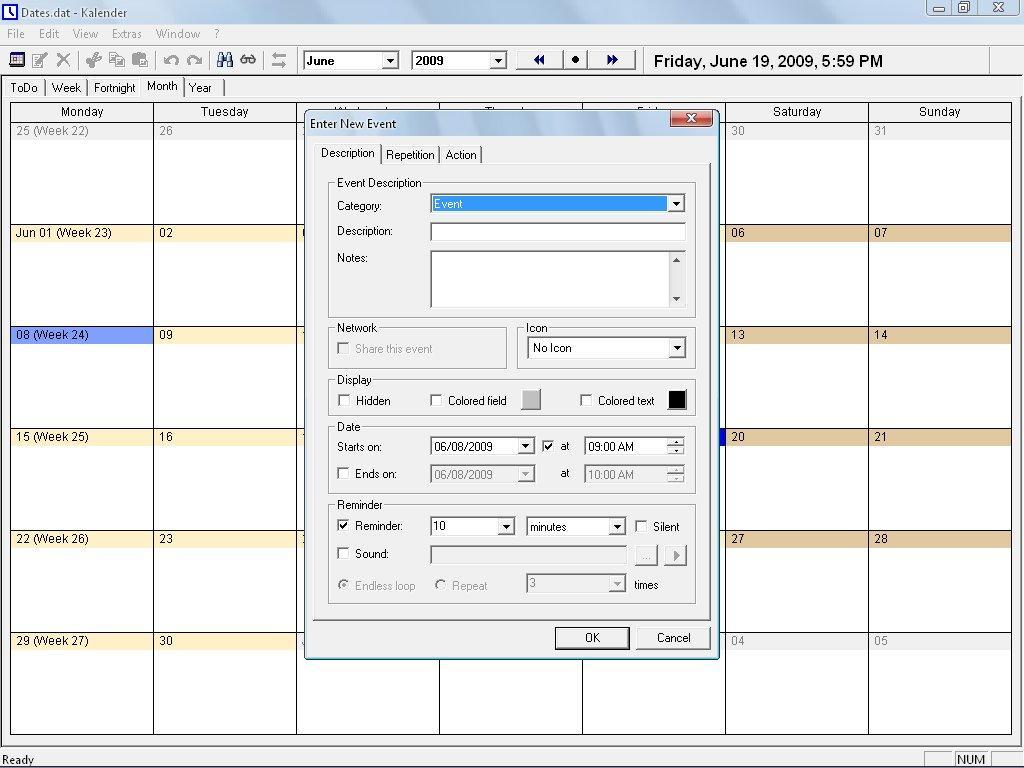Go to previous month with double-left arrow
Viewport: 1024px width, 768px height.
coord(539,60)
